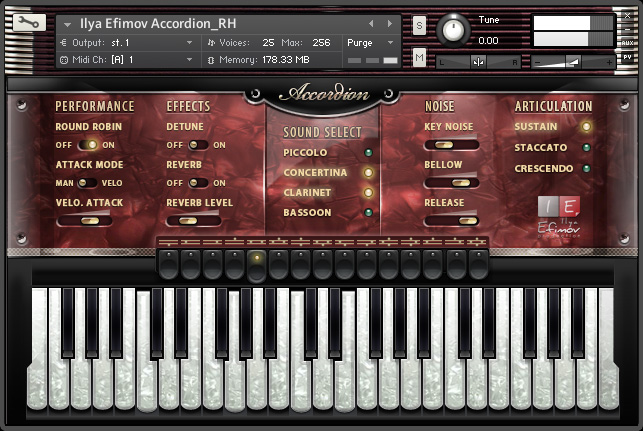Toggle the Detune effect switch
This screenshot has width=643, height=431.
[198, 145]
